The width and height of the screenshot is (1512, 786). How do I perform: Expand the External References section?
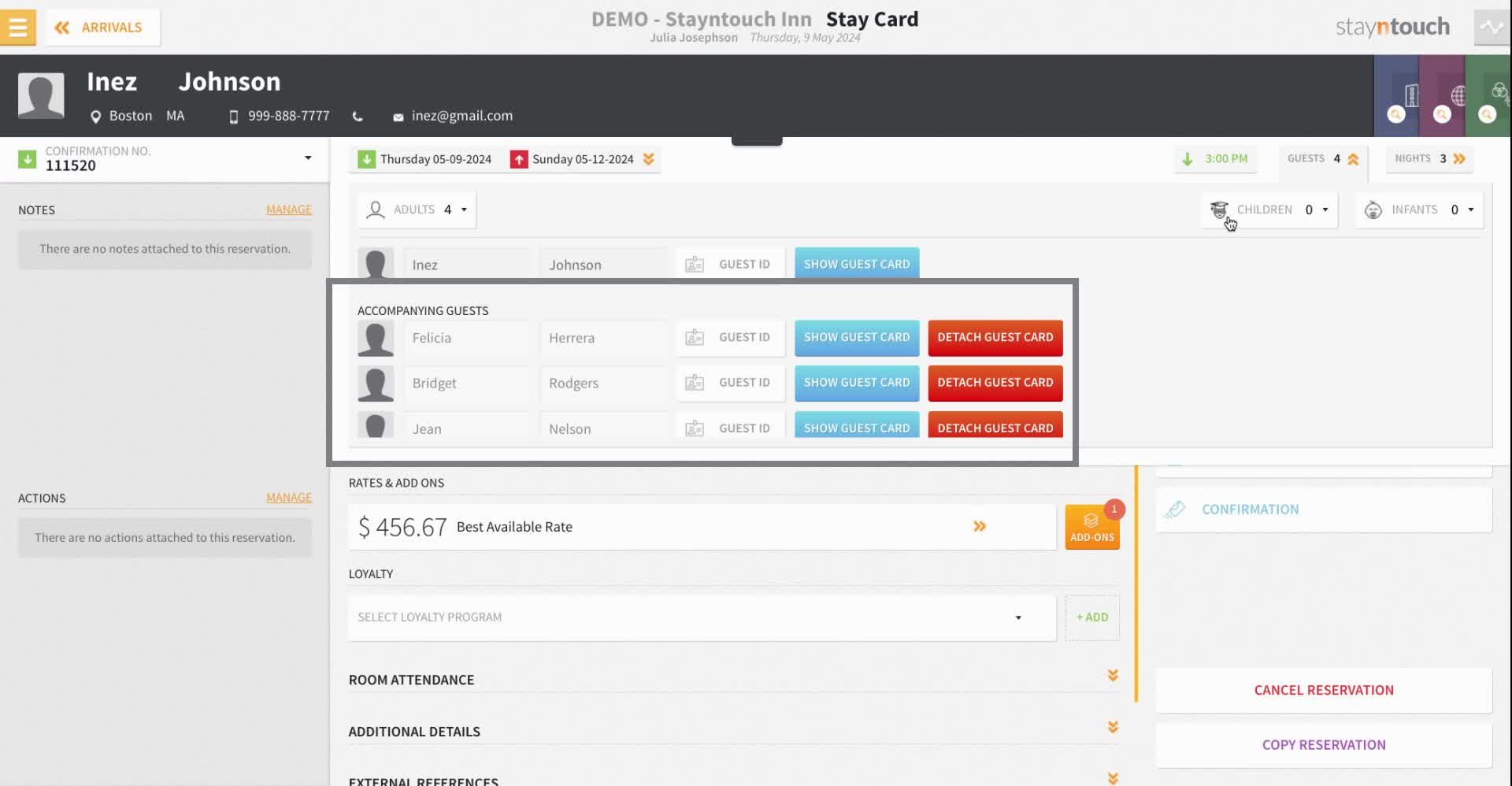pyautogui.click(x=1113, y=778)
